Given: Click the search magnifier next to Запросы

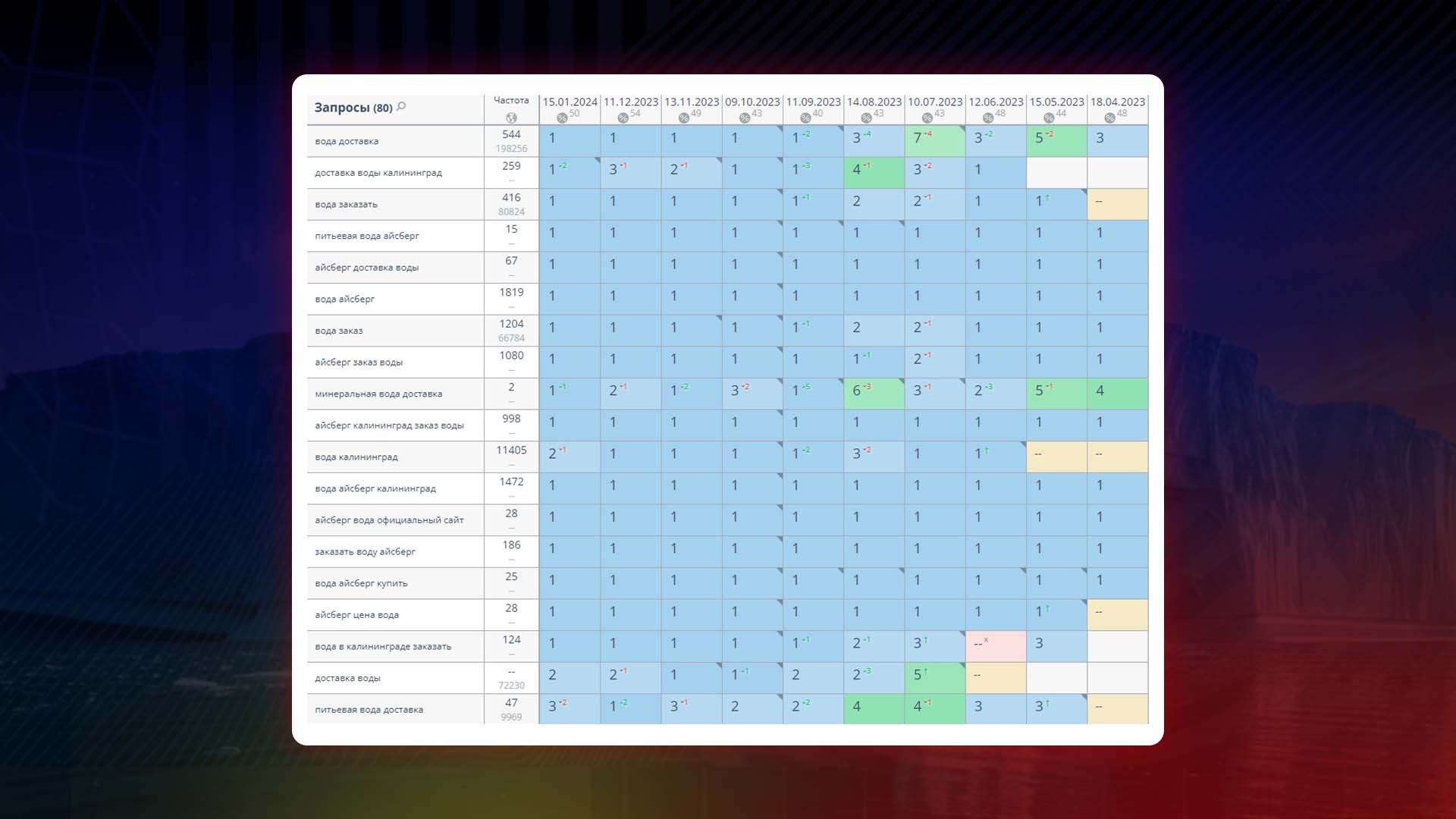Looking at the screenshot, I should pyautogui.click(x=401, y=107).
